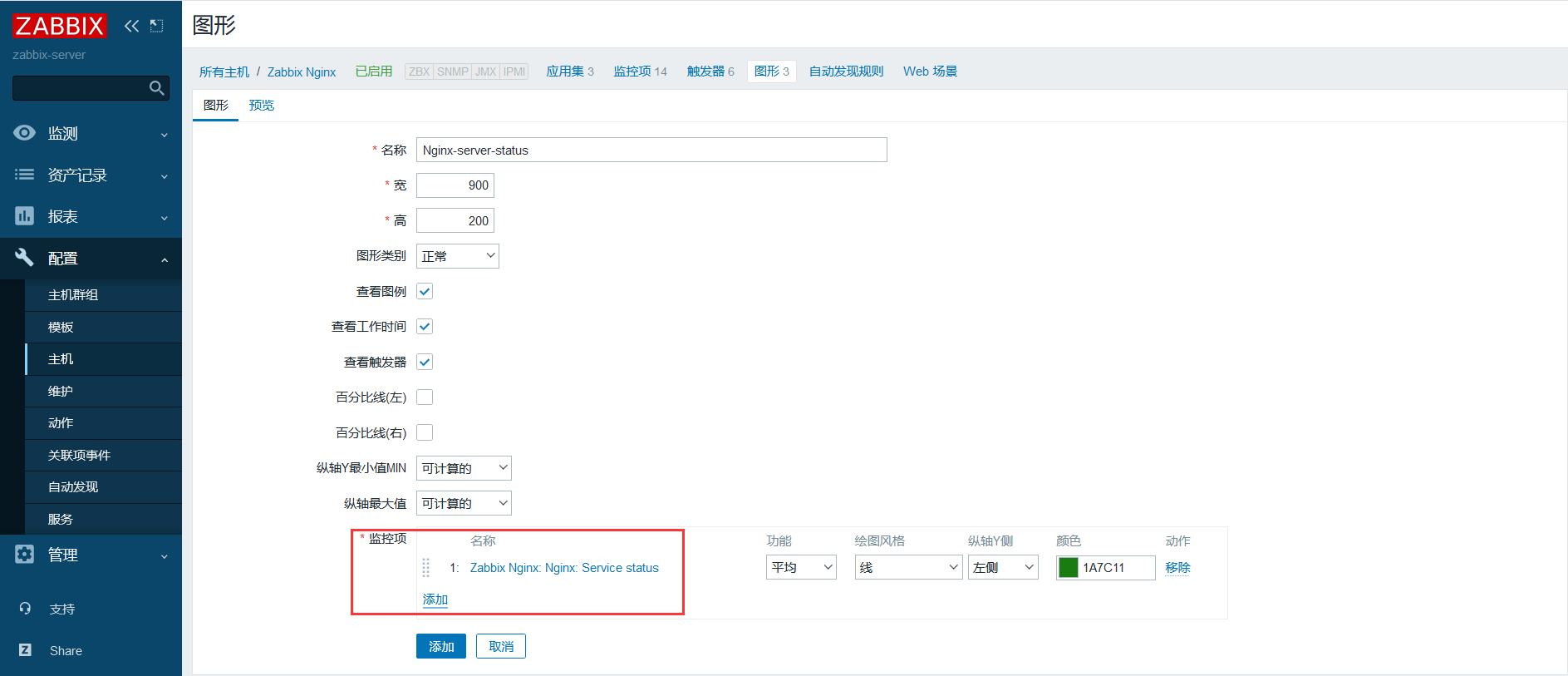Screen dimensions: 1568x676
Task: Click the 移除 link for item 1
Action: click(x=1177, y=567)
